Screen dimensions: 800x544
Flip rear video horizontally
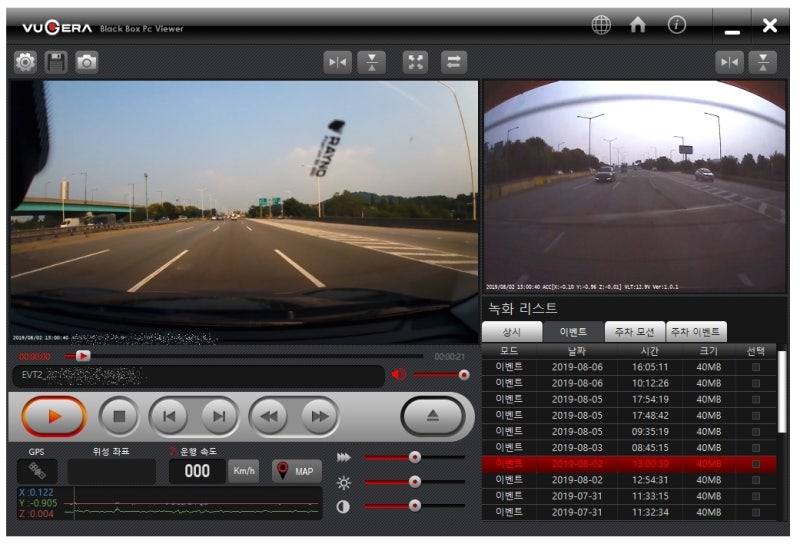(x=729, y=62)
